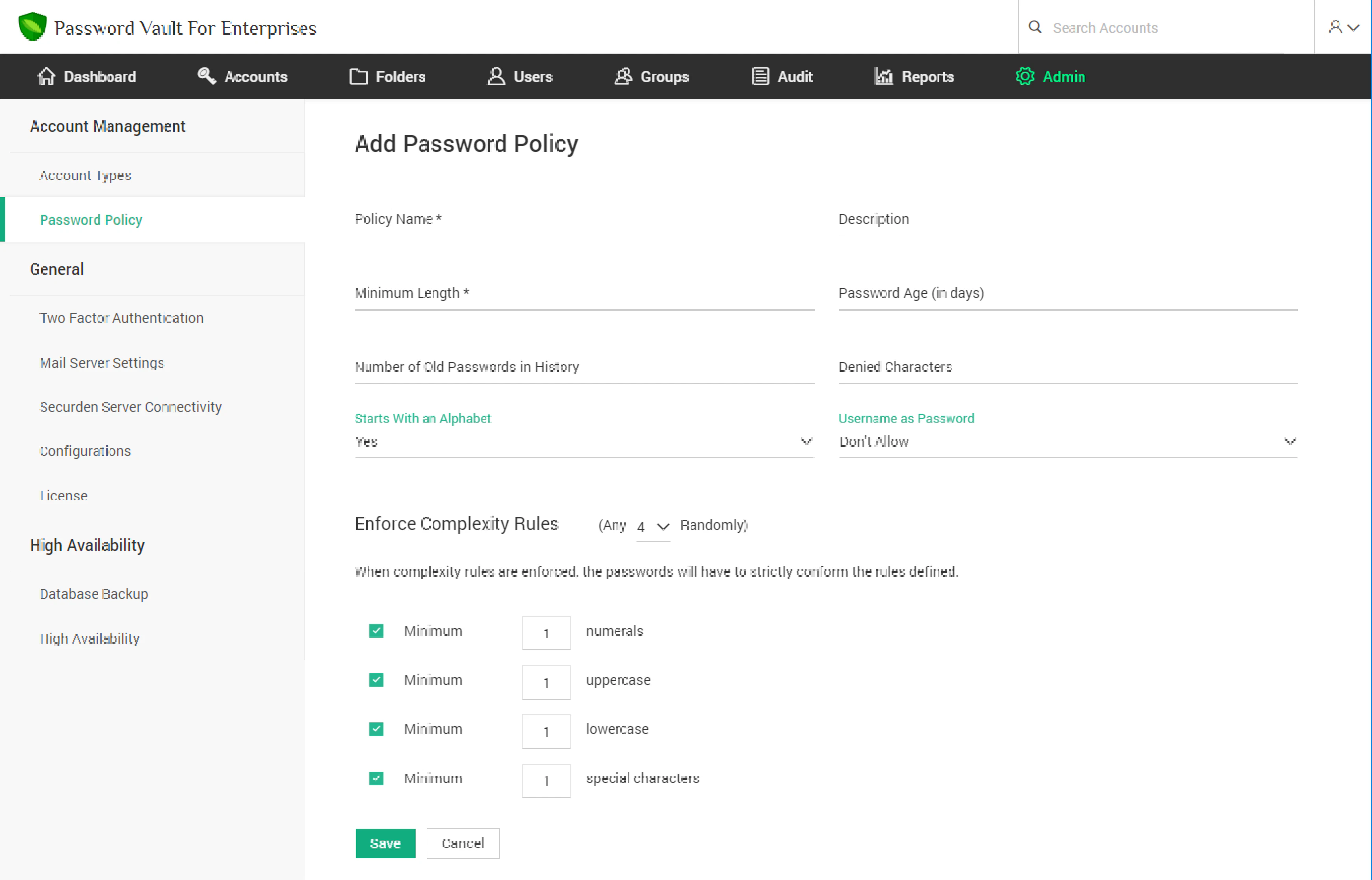Click the Audit log icon
This screenshot has height=880, width=1372.
(760, 76)
